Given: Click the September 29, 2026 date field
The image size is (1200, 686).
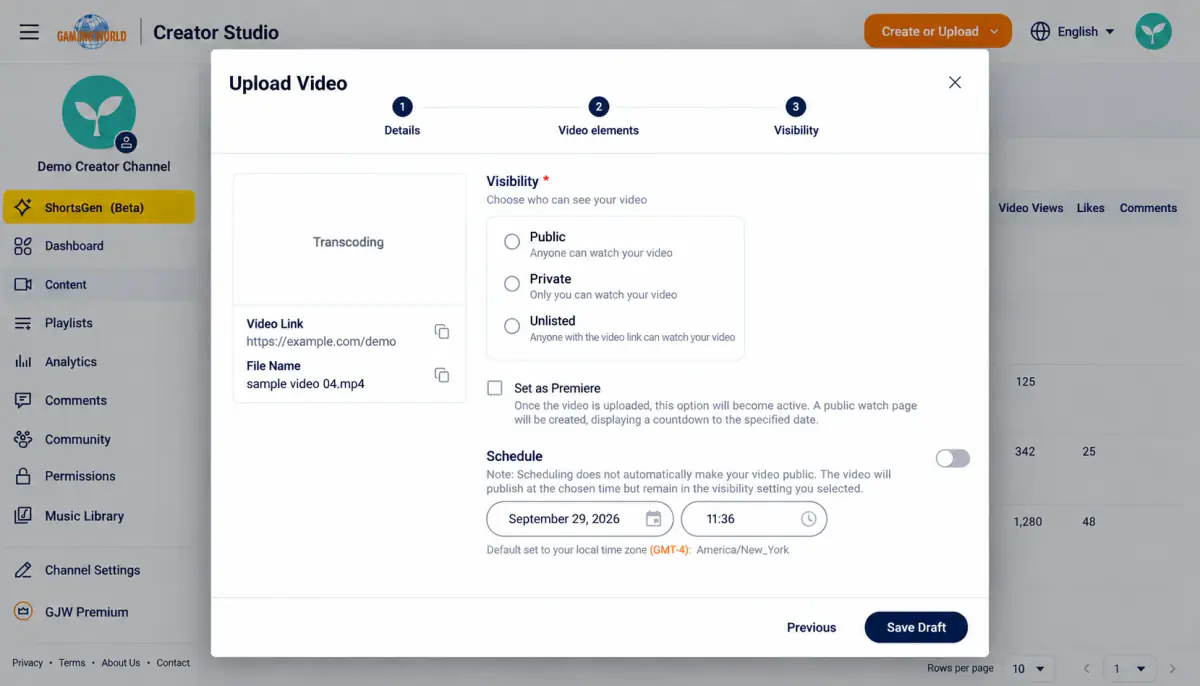Looking at the screenshot, I should pos(579,519).
